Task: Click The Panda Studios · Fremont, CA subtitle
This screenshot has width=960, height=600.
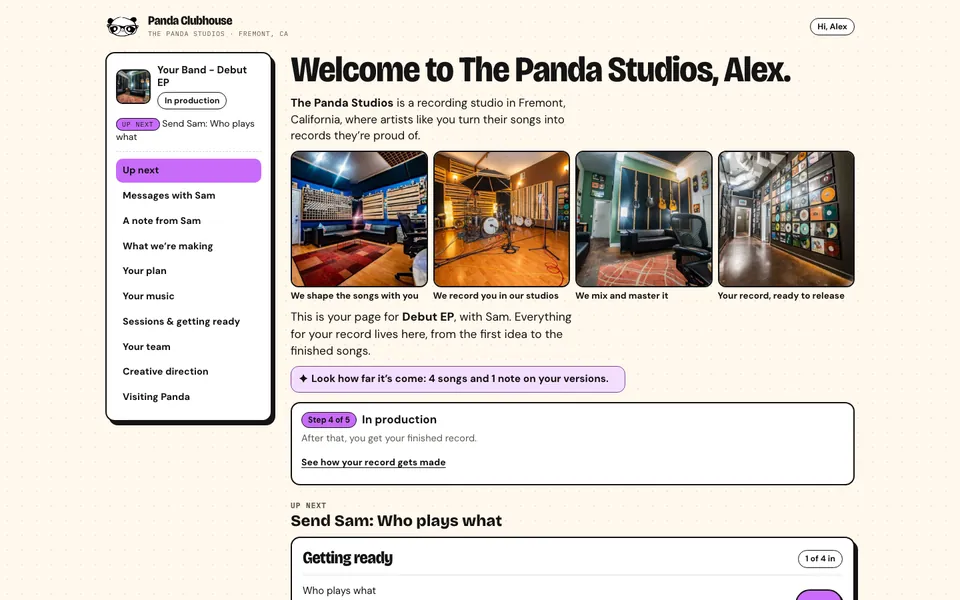Action: pos(218,34)
